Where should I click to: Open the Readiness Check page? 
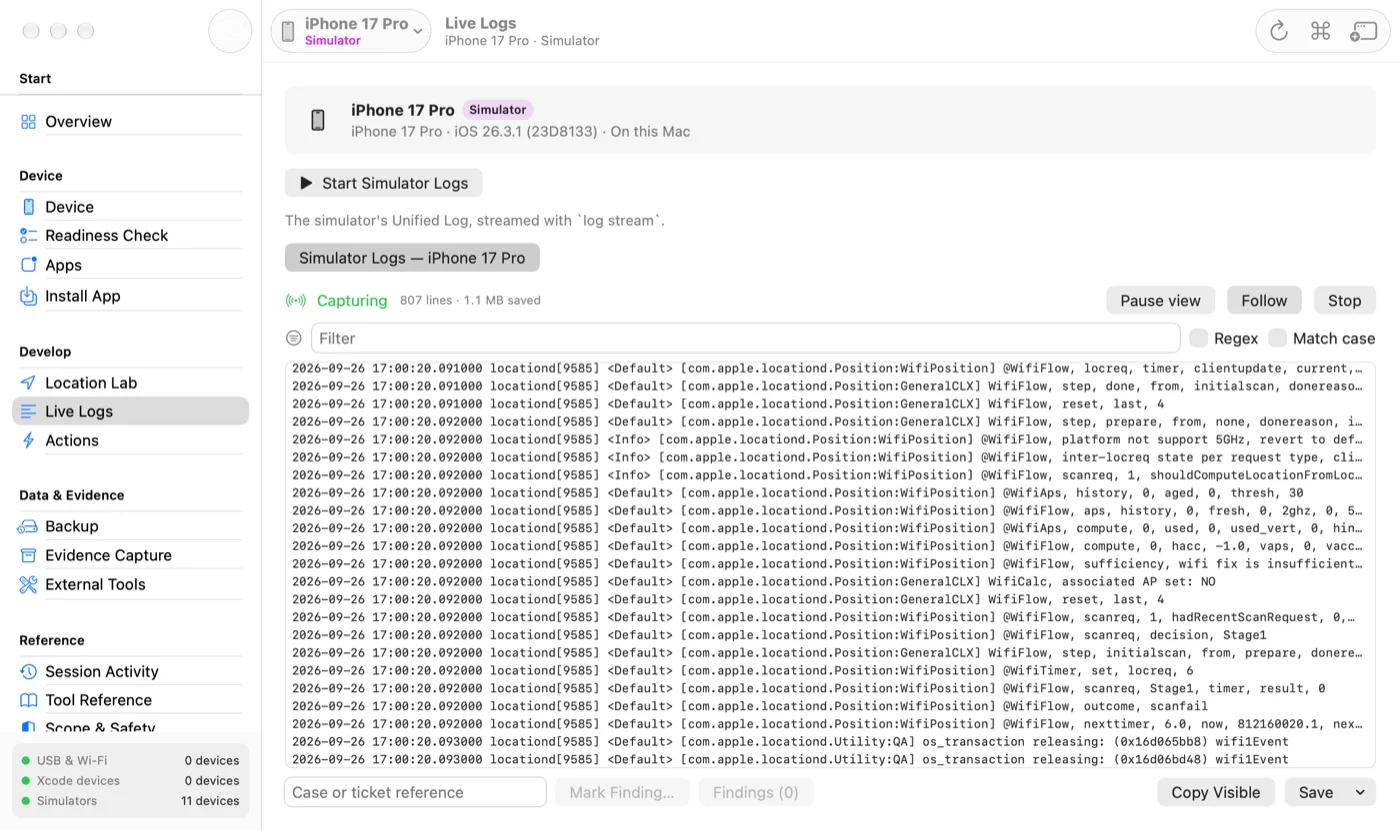pyautogui.click(x=130, y=236)
